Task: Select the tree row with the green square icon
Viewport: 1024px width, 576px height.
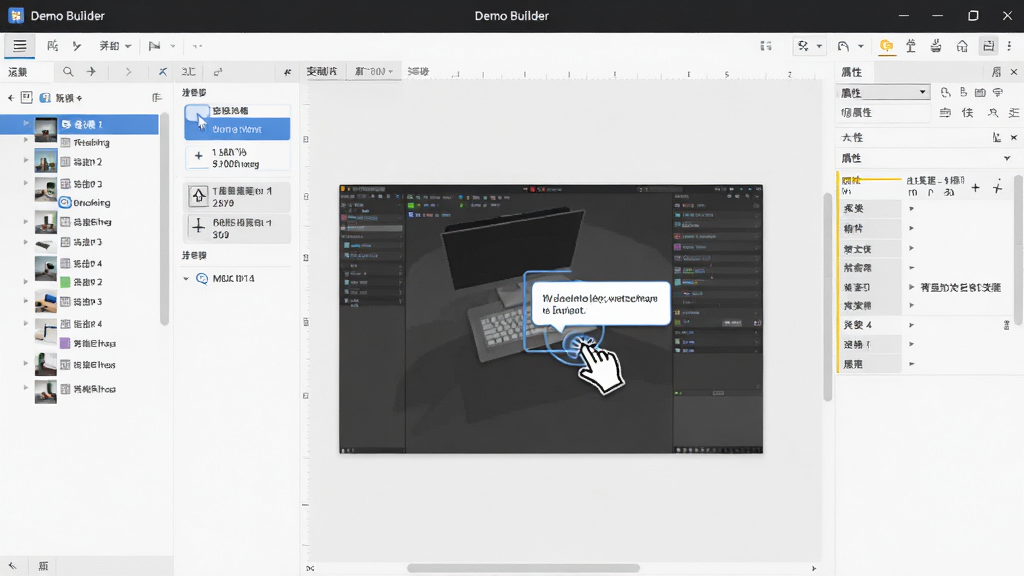Action: coord(81,282)
